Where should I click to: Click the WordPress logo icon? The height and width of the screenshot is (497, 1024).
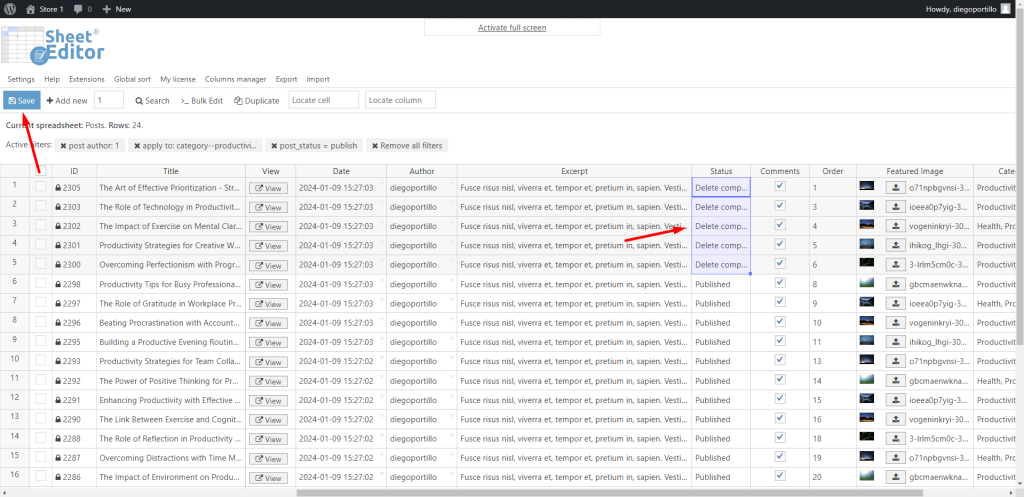10,9
